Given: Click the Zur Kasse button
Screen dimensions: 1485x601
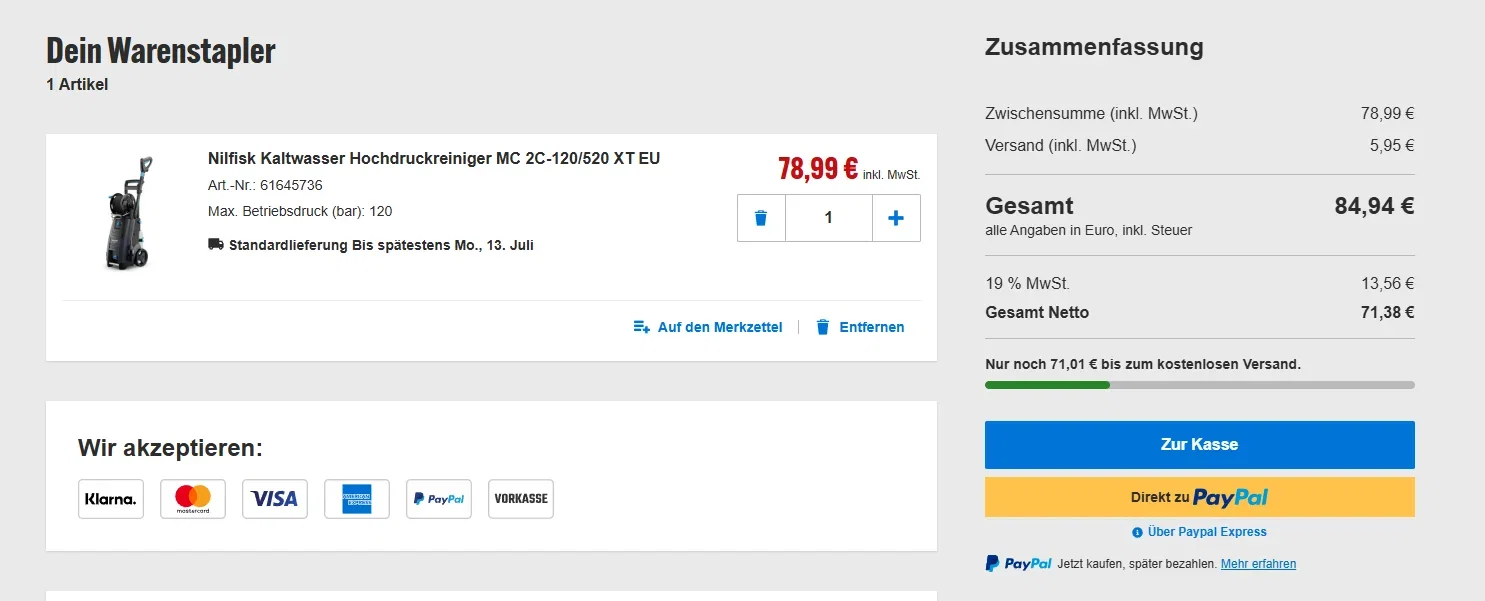Looking at the screenshot, I should pyautogui.click(x=1200, y=445).
